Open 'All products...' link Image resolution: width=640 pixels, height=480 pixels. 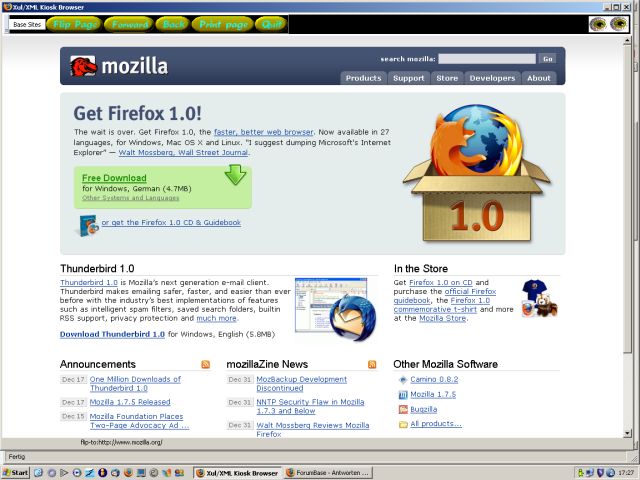tap(436, 424)
